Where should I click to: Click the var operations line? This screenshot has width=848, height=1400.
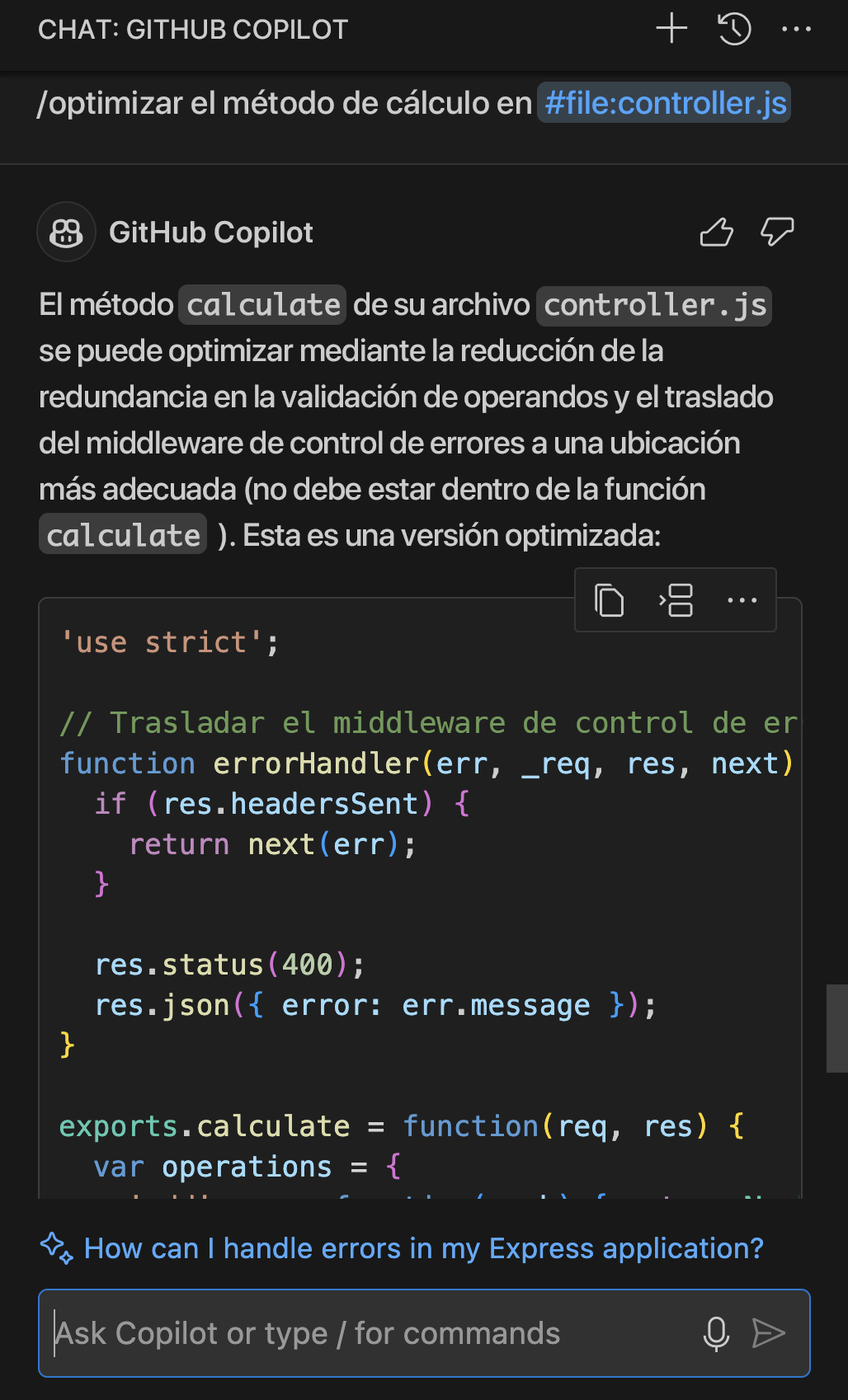247,1167
